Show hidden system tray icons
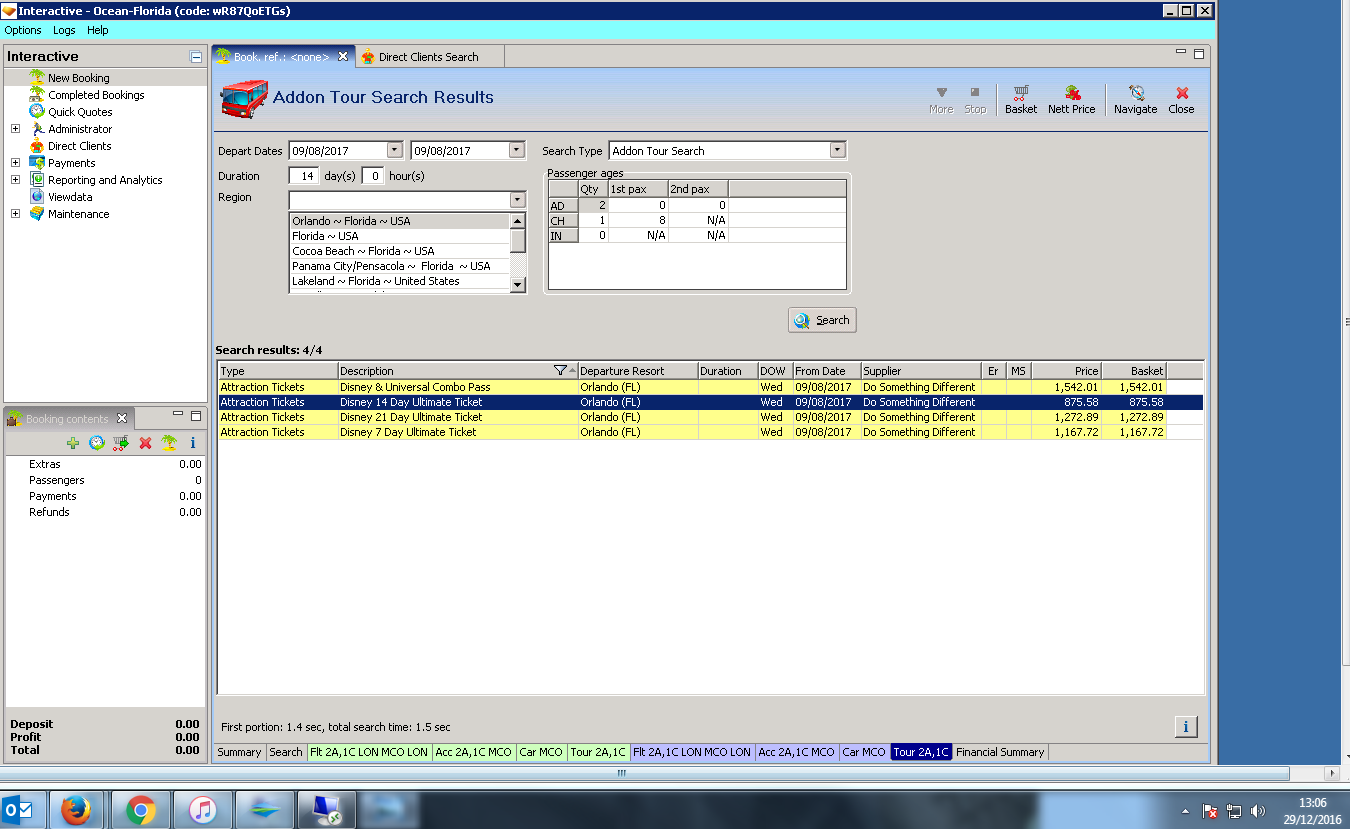The width and height of the screenshot is (1350, 829). click(x=1186, y=811)
